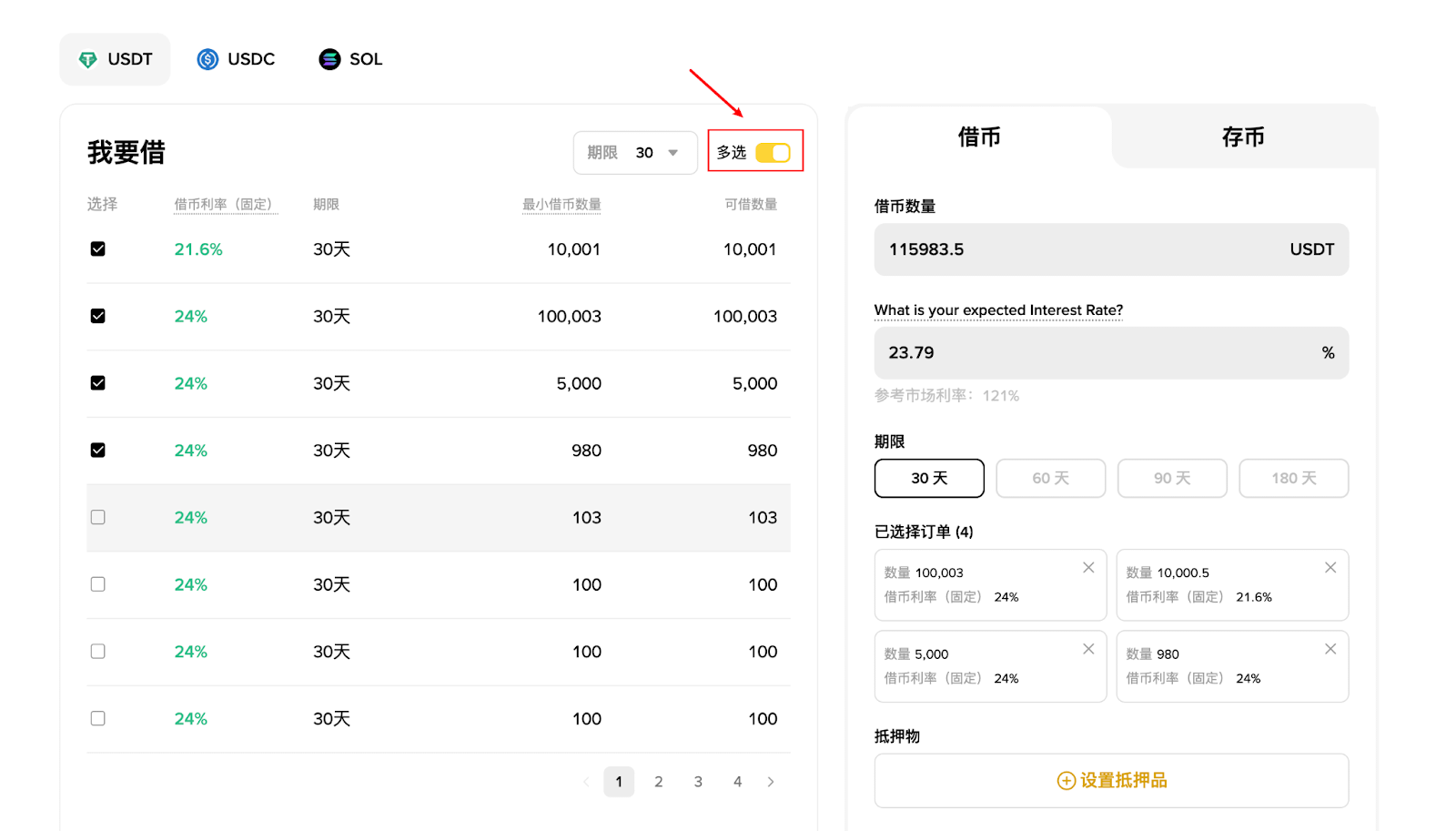
Task: Select the 90 天 term
Action: pos(1172,479)
